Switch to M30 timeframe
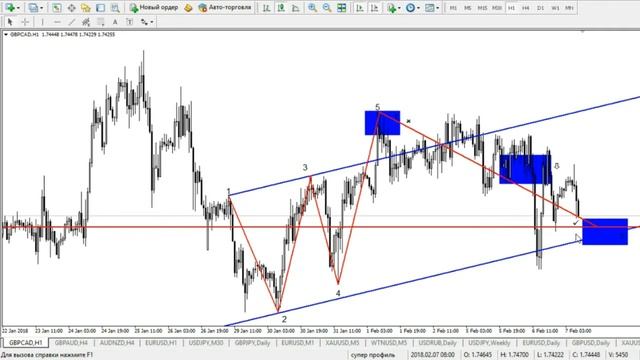This screenshot has height=360, width=640. [497, 8]
